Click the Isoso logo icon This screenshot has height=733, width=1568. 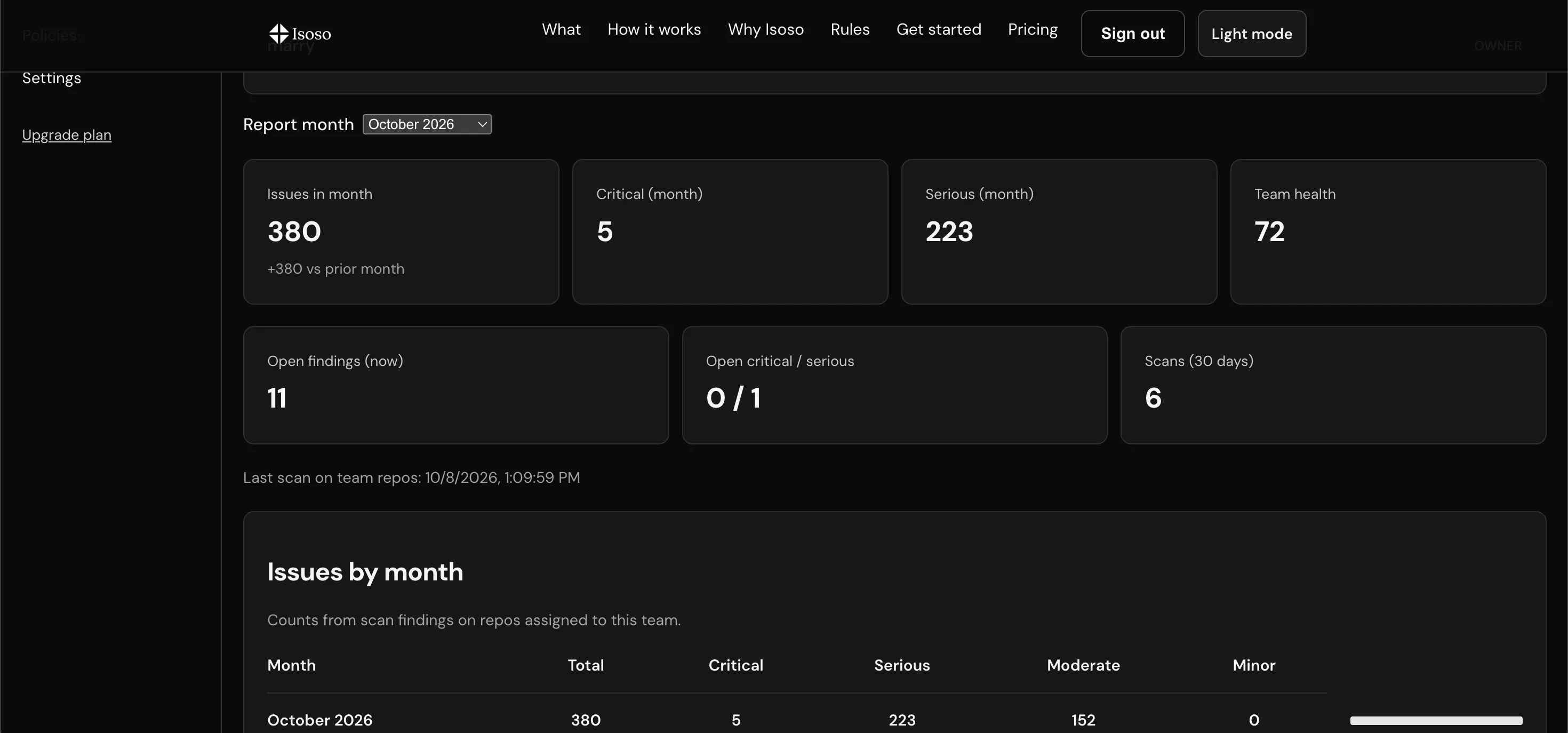(x=279, y=34)
